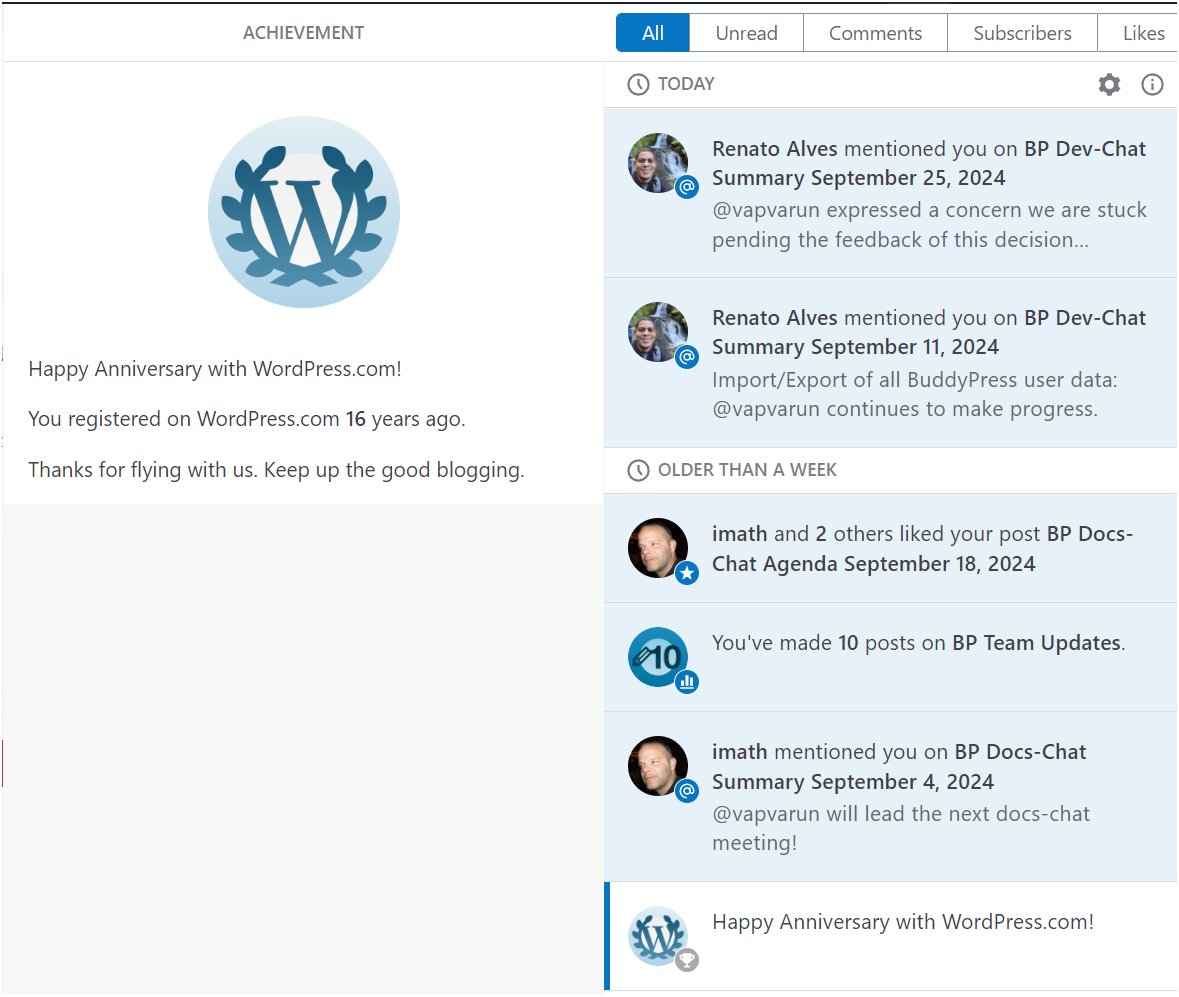
Task: Click the TODAY section header label
Action: point(686,84)
